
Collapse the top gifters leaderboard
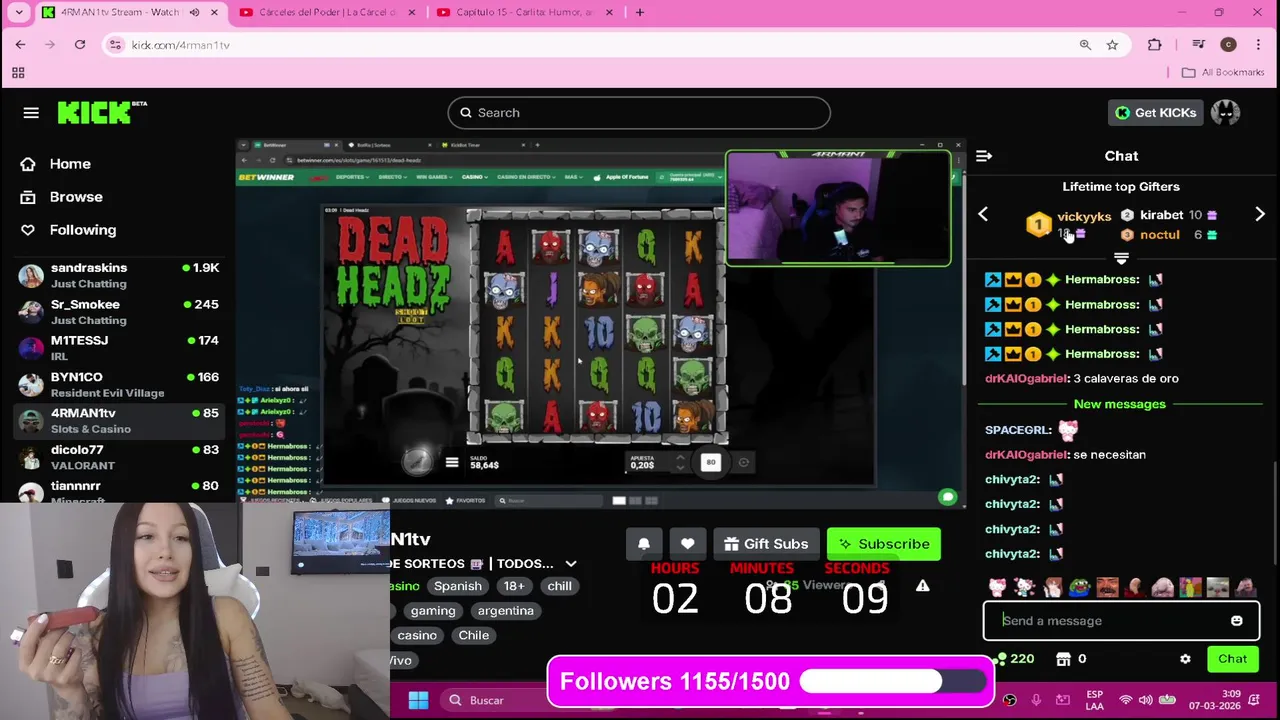pyautogui.click(x=1121, y=258)
